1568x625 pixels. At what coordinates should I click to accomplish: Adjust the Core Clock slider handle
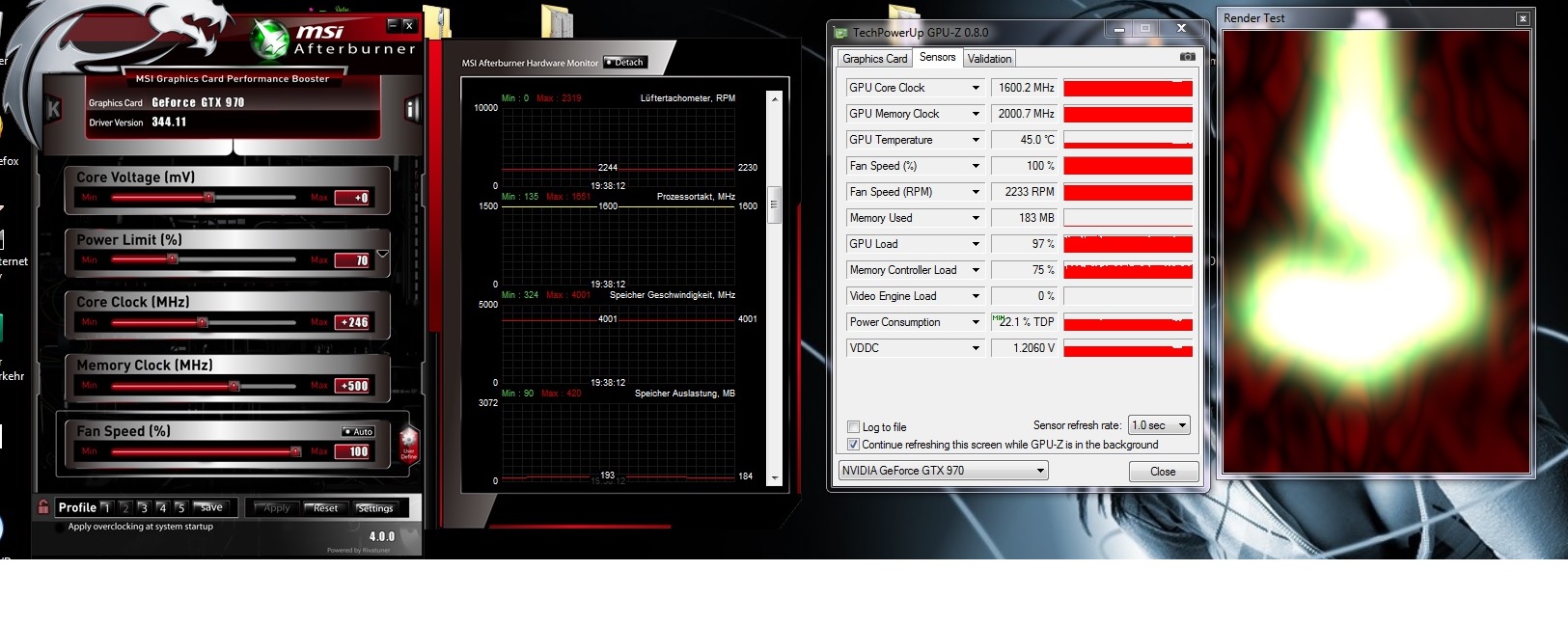click(203, 322)
